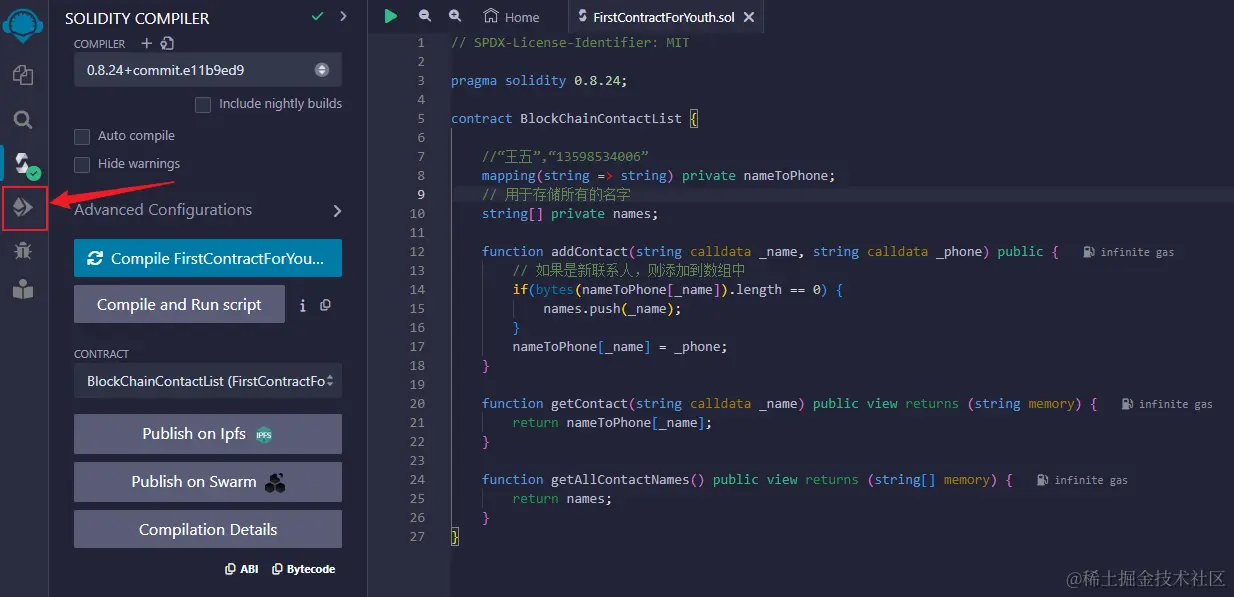Click the Compile and Run script button
This screenshot has height=597, width=1234.
click(179, 304)
